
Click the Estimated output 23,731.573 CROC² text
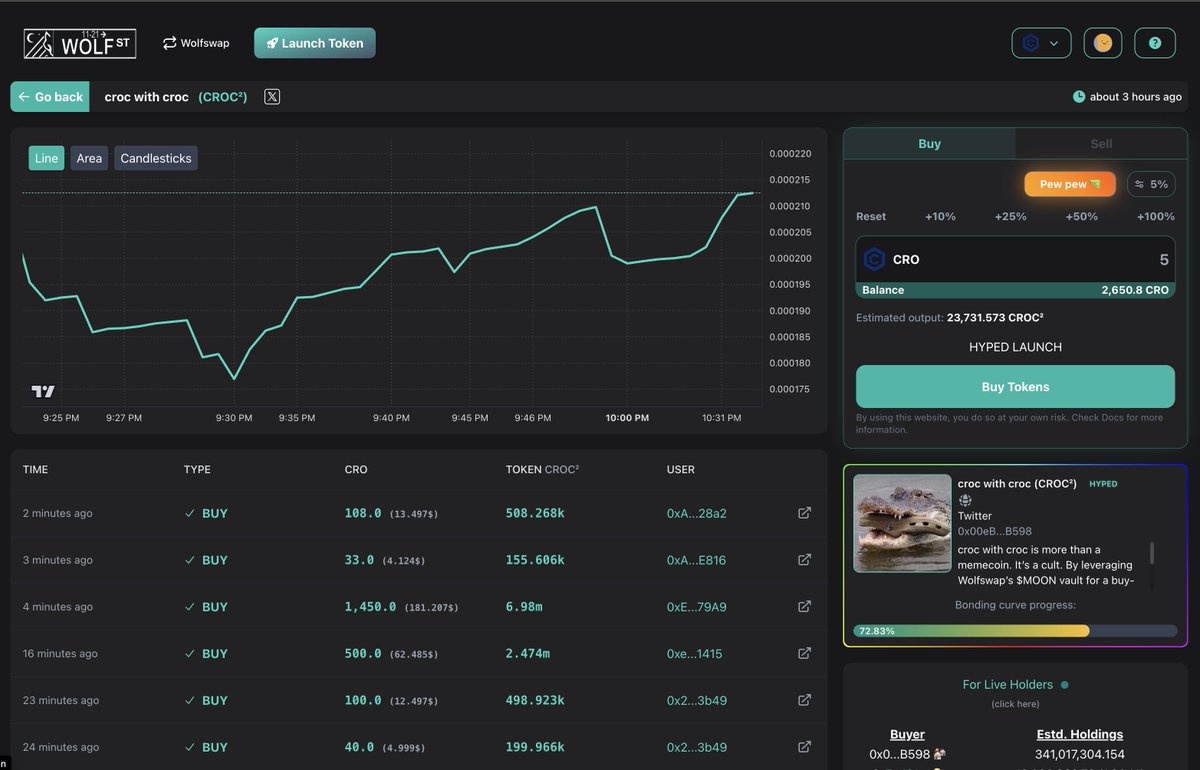pyautogui.click(x=950, y=318)
